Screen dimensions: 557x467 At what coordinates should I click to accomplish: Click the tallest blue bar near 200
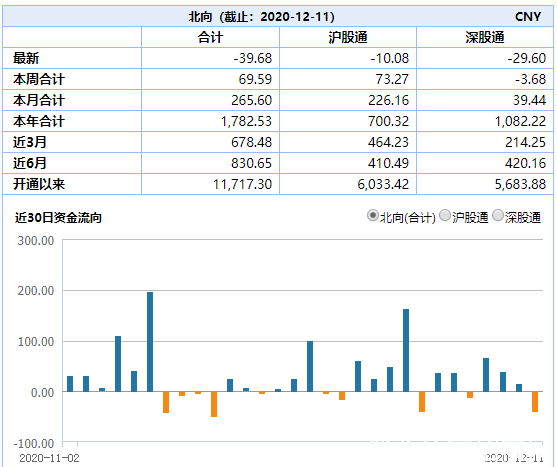click(150, 342)
